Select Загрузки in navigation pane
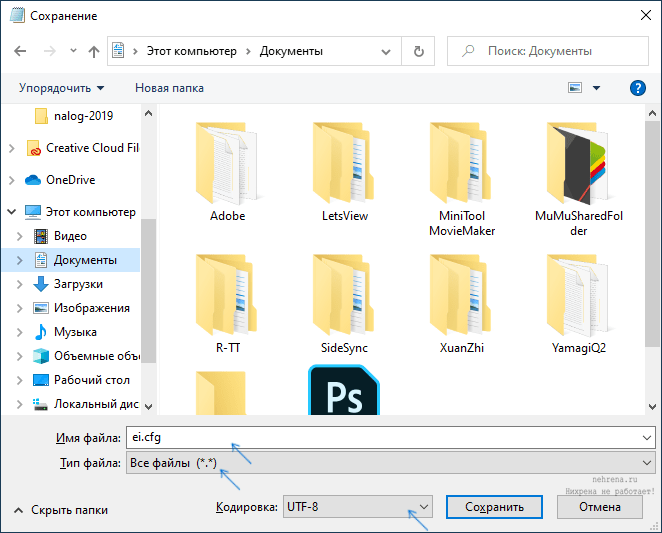Viewport: 662px width, 533px height. point(68,284)
